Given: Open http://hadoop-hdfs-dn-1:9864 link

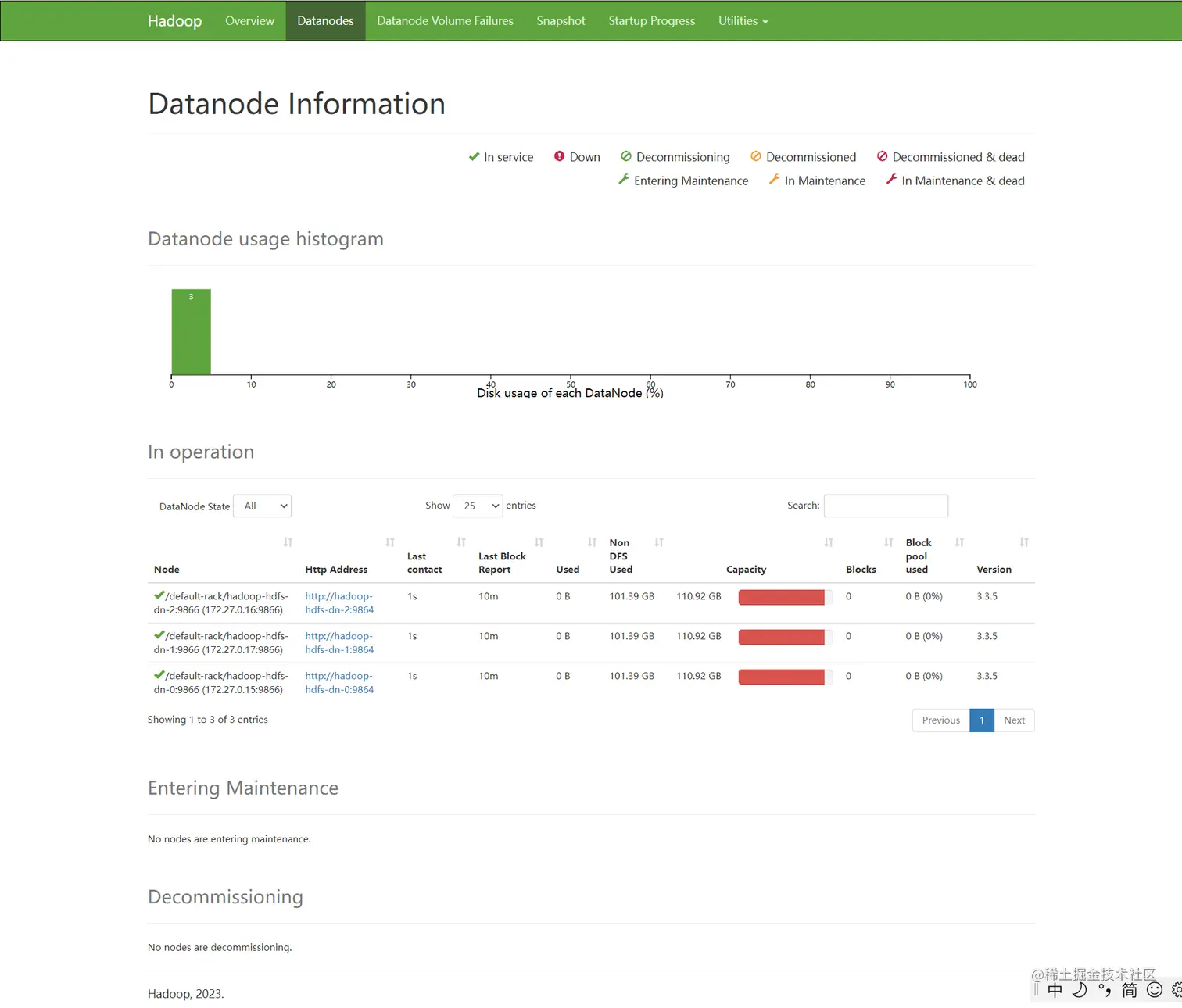Looking at the screenshot, I should click(339, 643).
